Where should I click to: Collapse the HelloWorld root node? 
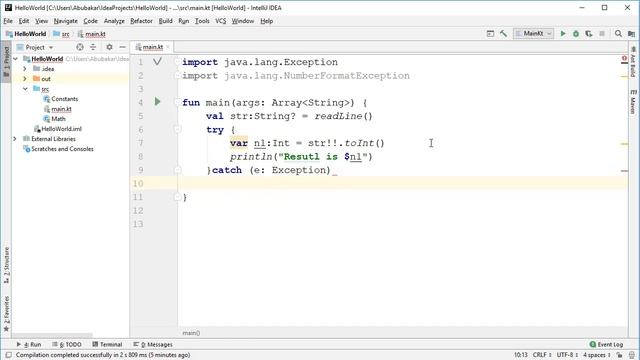[16, 59]
